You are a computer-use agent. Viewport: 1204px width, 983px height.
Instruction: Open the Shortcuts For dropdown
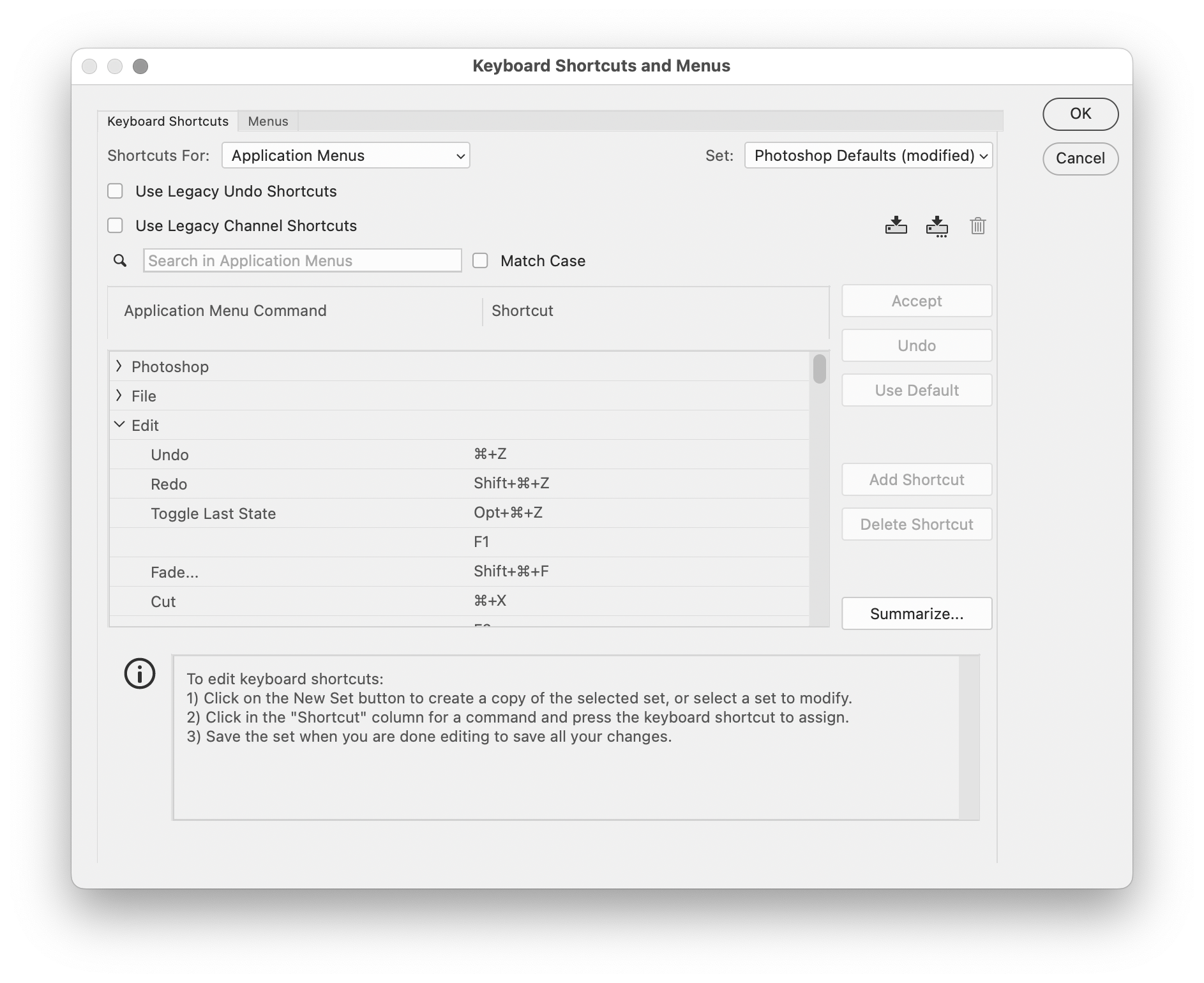tap(345, 155)
